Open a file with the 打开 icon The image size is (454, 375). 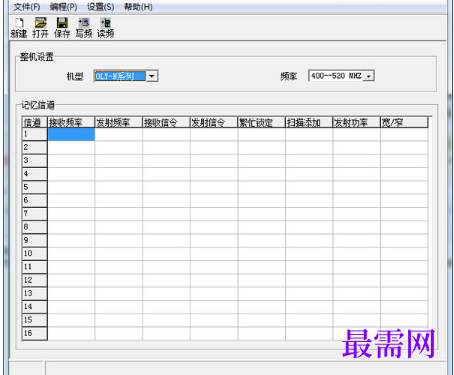click(x=40, y=28)
